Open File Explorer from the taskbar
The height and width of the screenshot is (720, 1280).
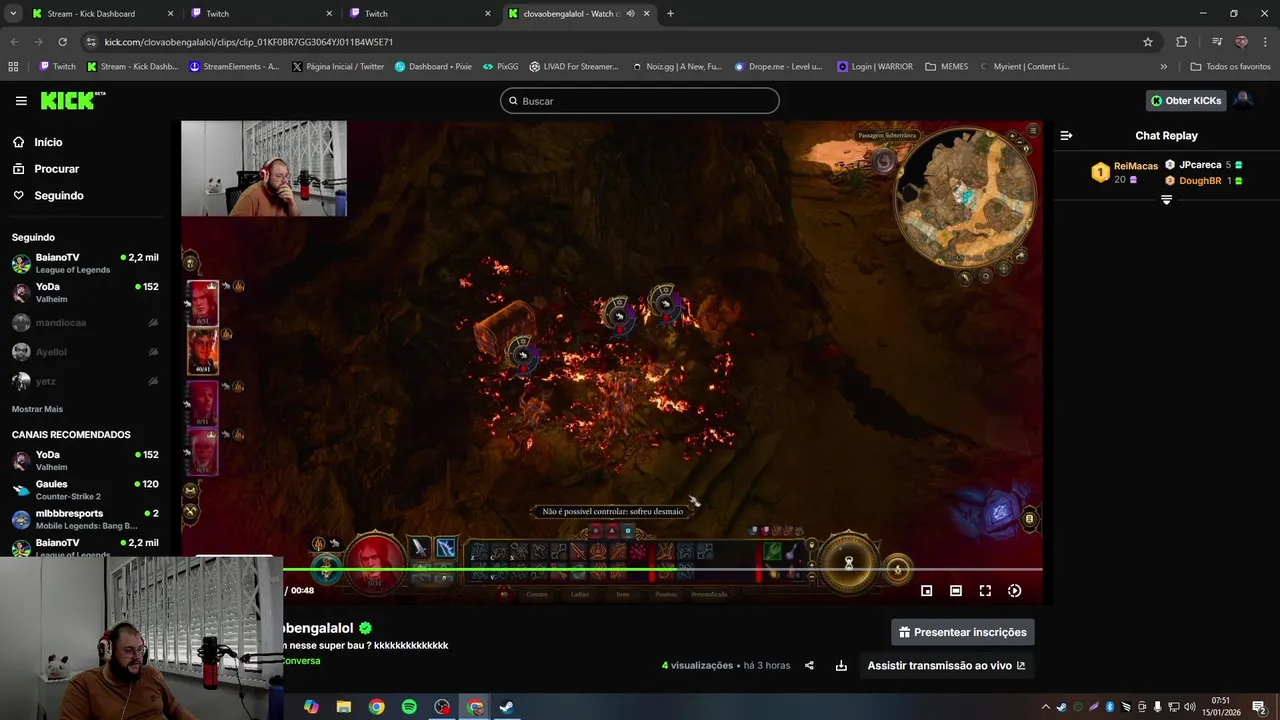[344, 707]
